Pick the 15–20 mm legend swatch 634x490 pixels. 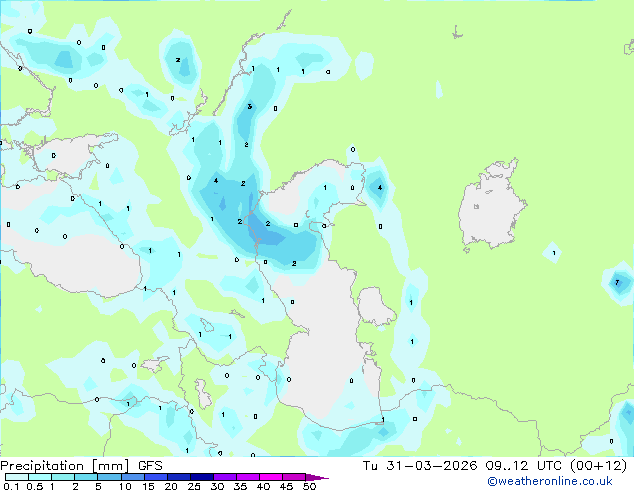(155, 477)
